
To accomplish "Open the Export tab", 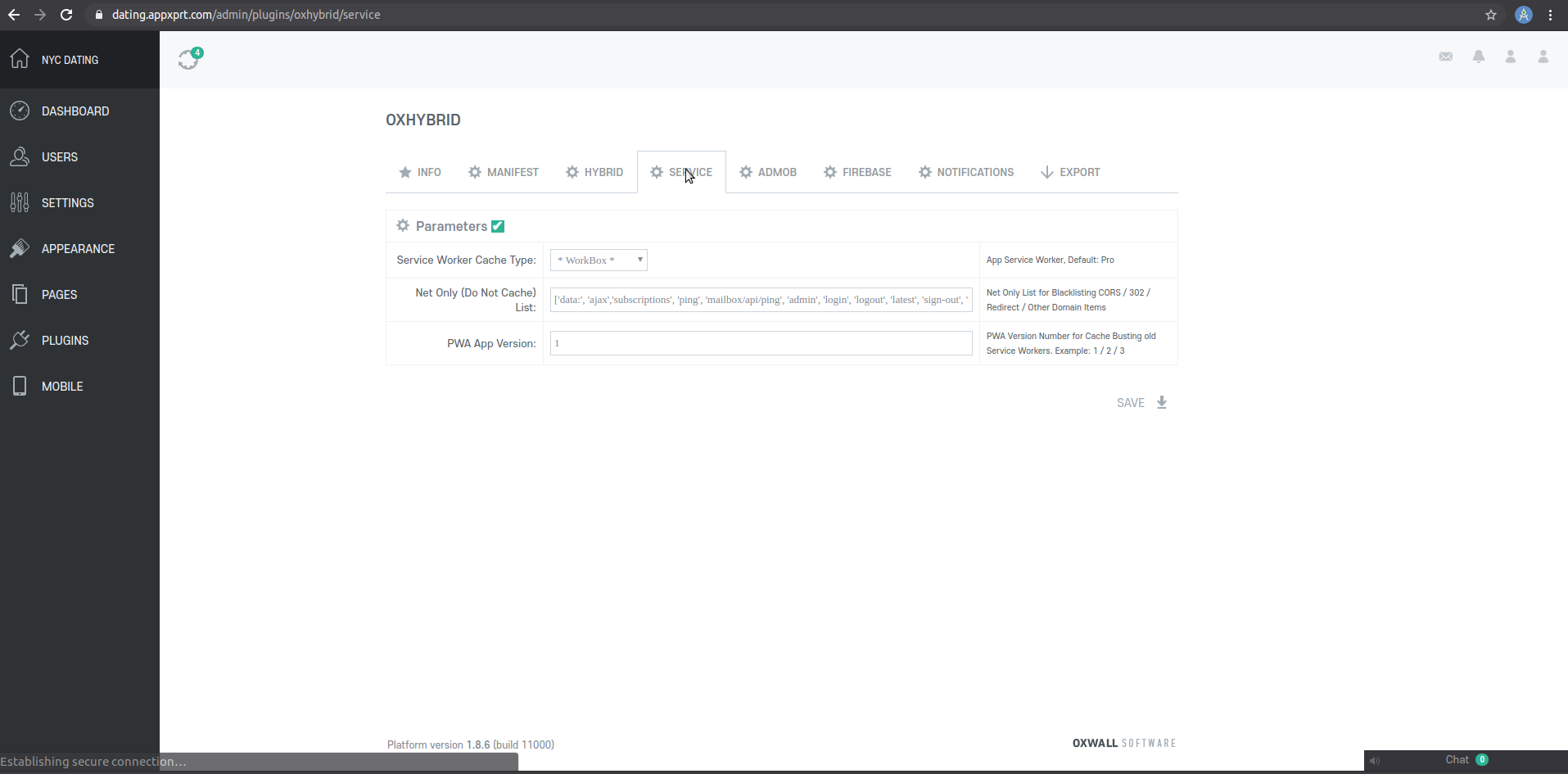I will click(1070, 172).
